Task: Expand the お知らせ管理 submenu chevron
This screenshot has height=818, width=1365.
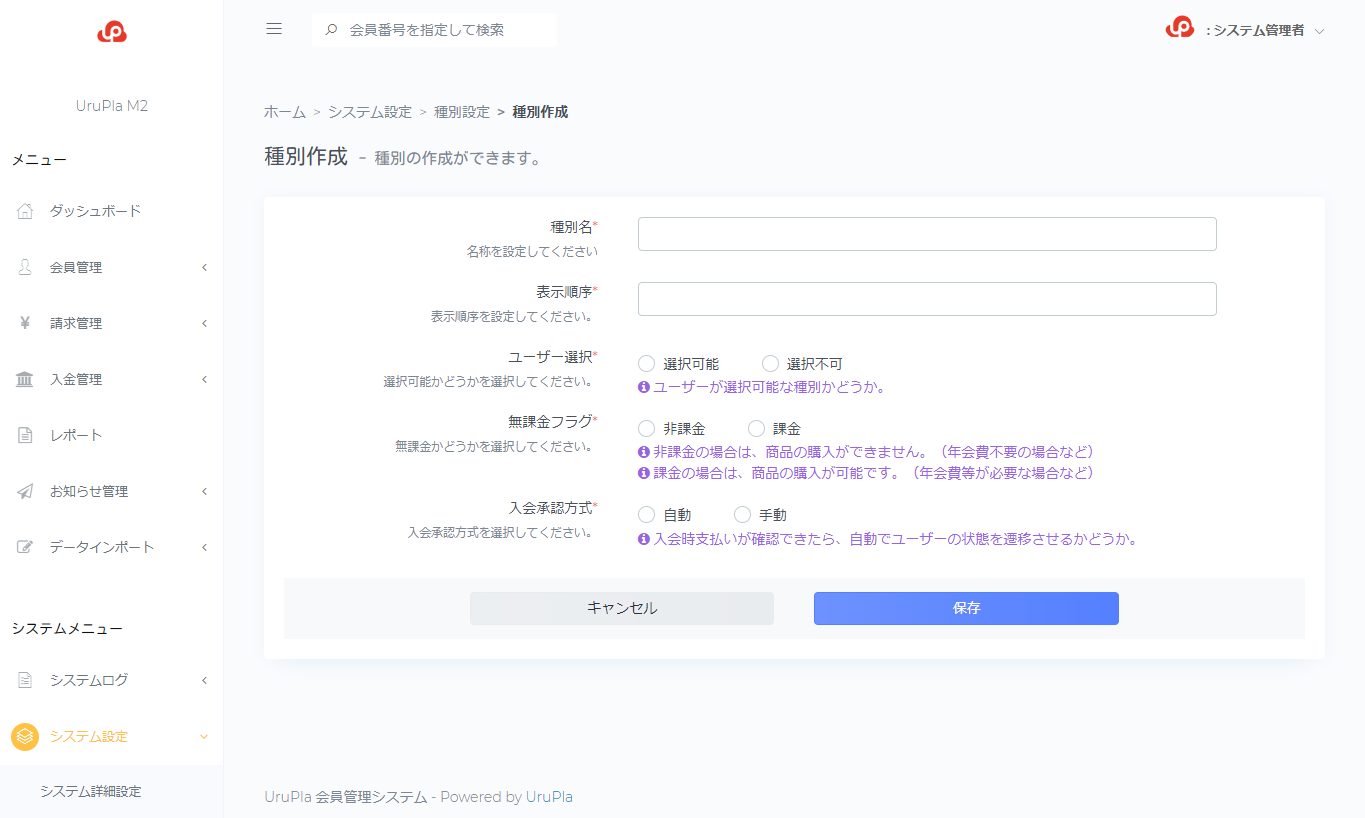Action: coord(204,491)
